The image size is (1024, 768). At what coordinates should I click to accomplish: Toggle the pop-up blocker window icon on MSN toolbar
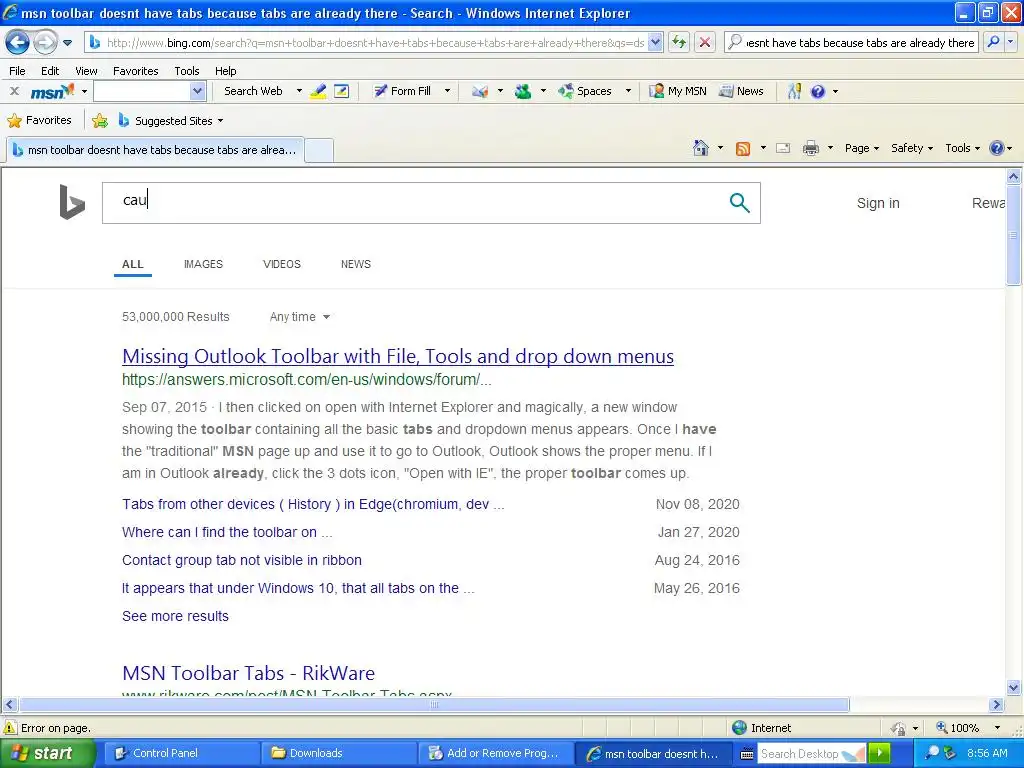[342, 91]
